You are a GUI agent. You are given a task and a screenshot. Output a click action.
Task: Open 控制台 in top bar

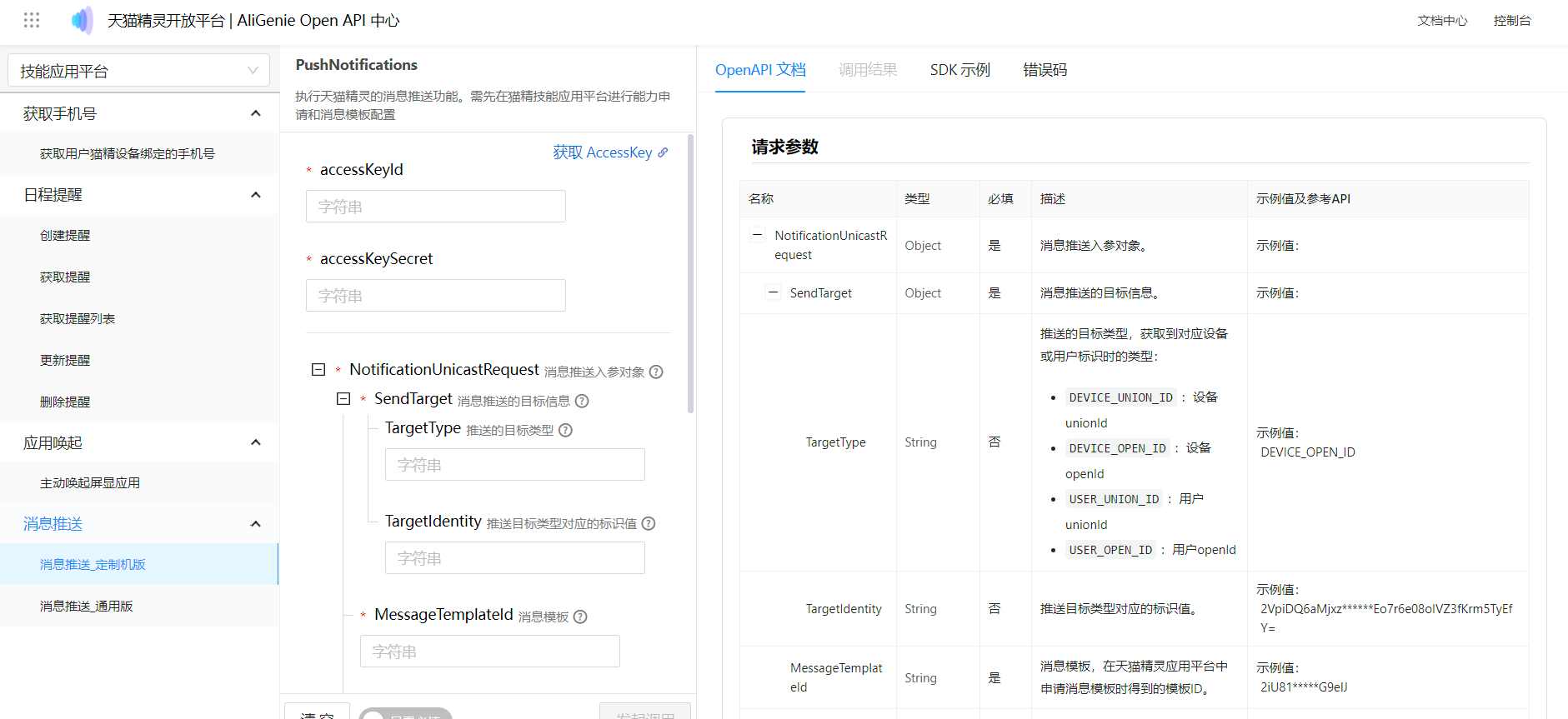[x=1512, y=21]
